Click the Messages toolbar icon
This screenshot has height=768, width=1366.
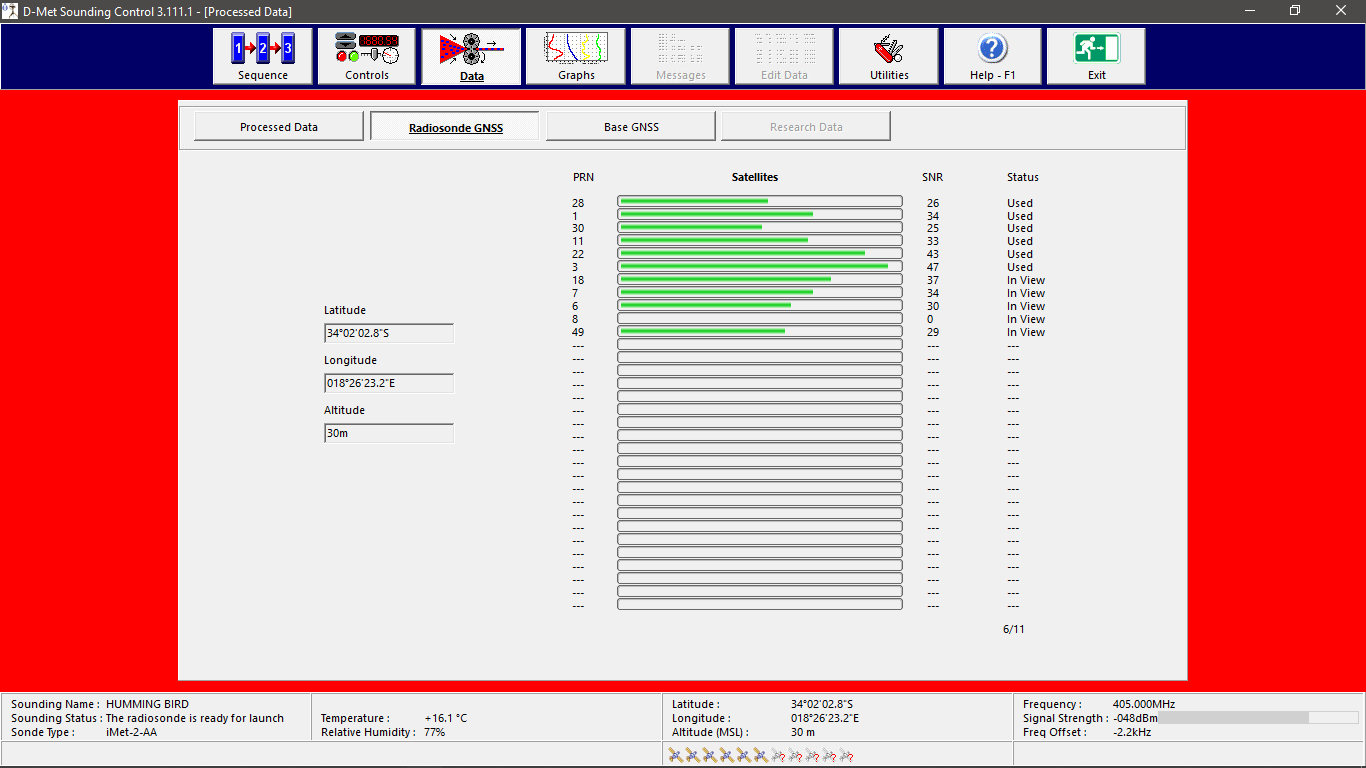tap(680, 56)
